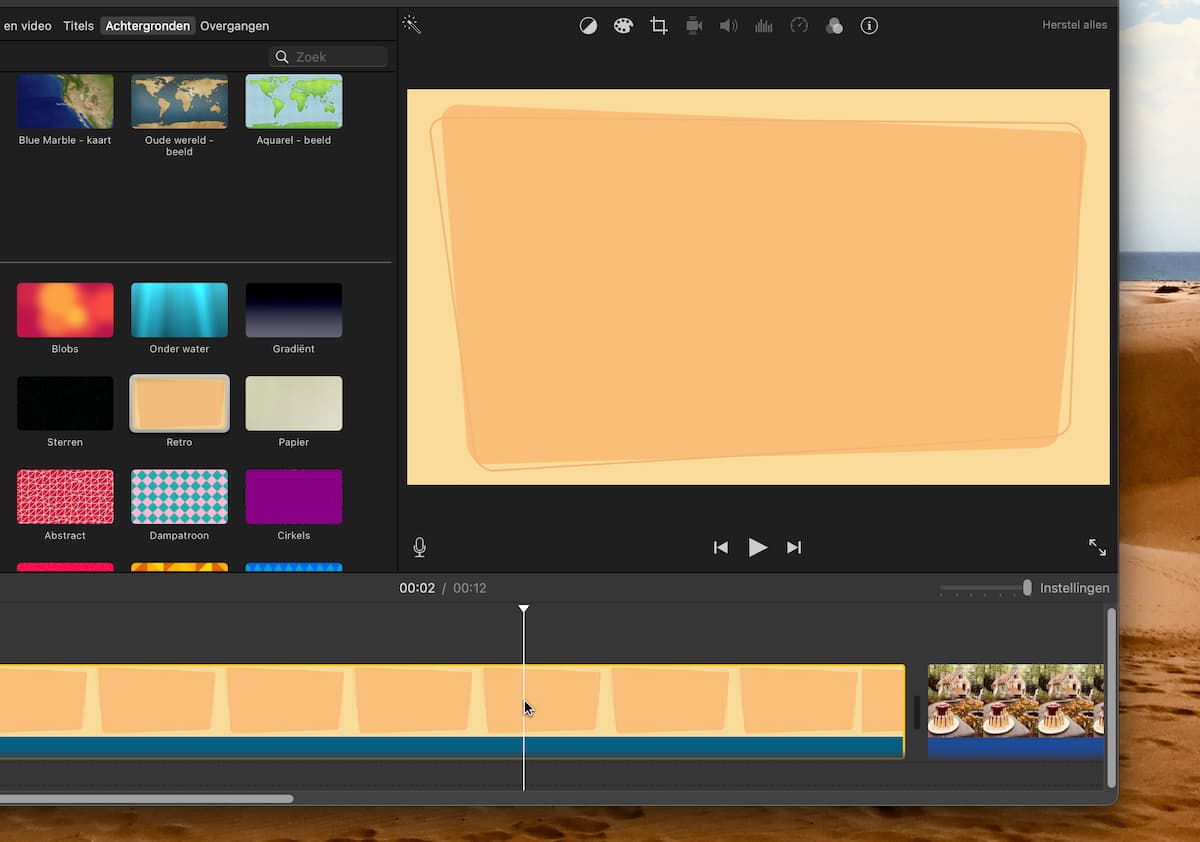Image resolution: width=1200 pixels, height=842 pixels.
Task: Open noise reduction and equalizer icon
Action: pyautogui.click(x=764, y=26)
